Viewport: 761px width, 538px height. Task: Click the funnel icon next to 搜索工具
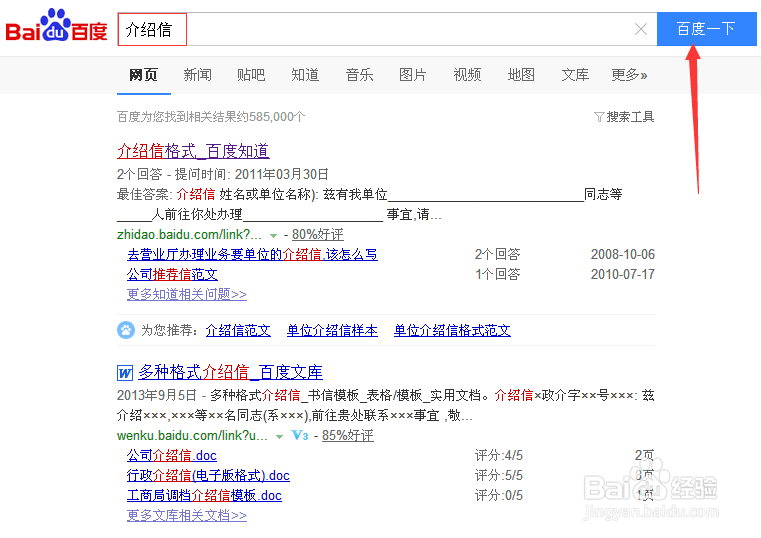(x=599, y=117)
